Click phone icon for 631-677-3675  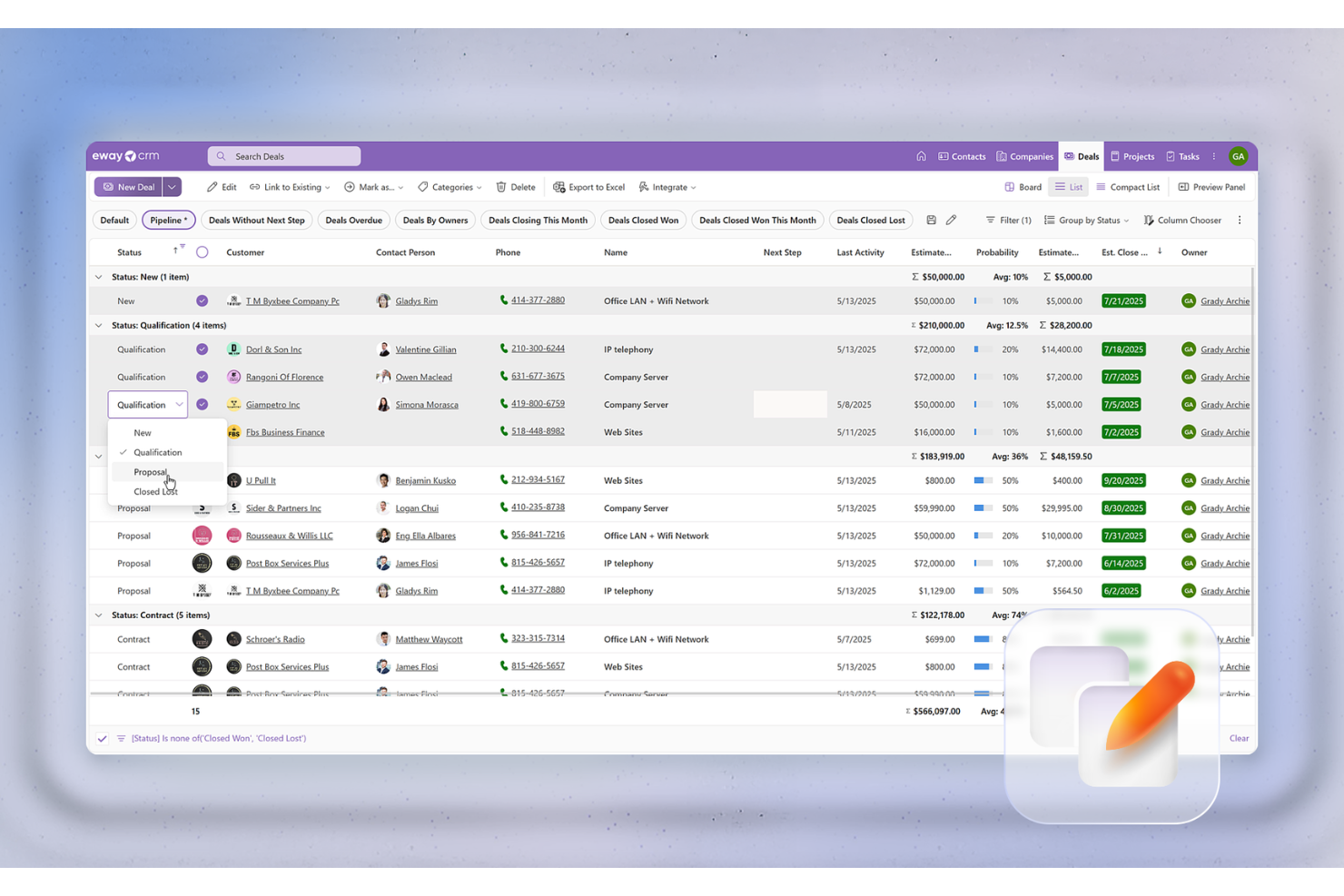click(503, 375)
